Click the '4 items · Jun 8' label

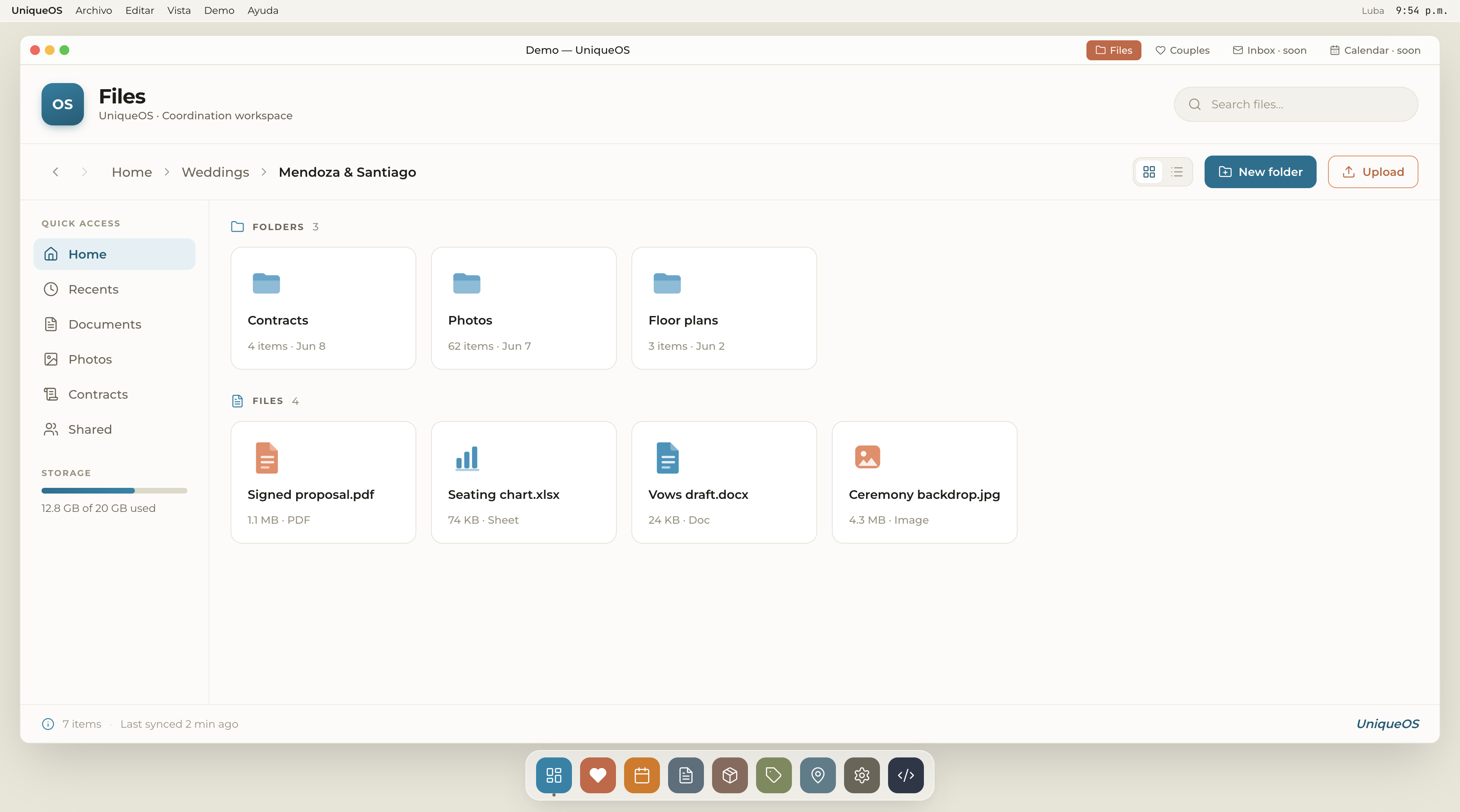[x=286, y=346]
